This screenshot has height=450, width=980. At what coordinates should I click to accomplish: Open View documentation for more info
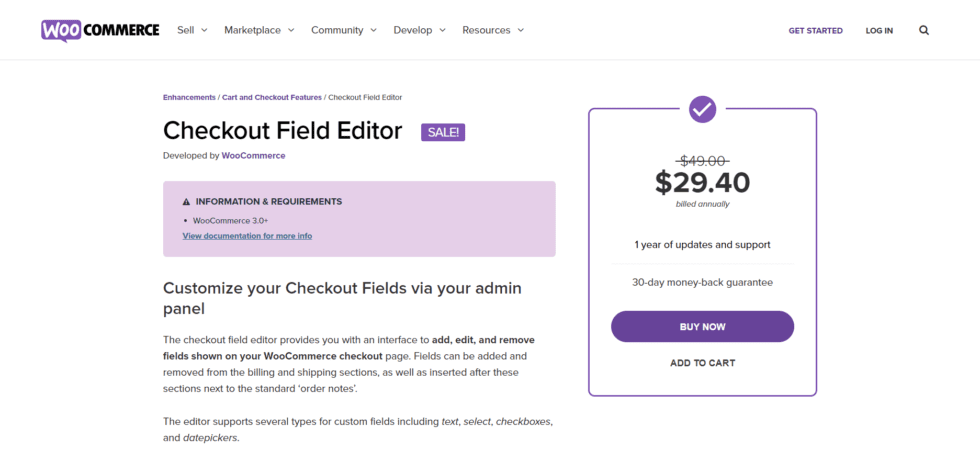(248, 236)
